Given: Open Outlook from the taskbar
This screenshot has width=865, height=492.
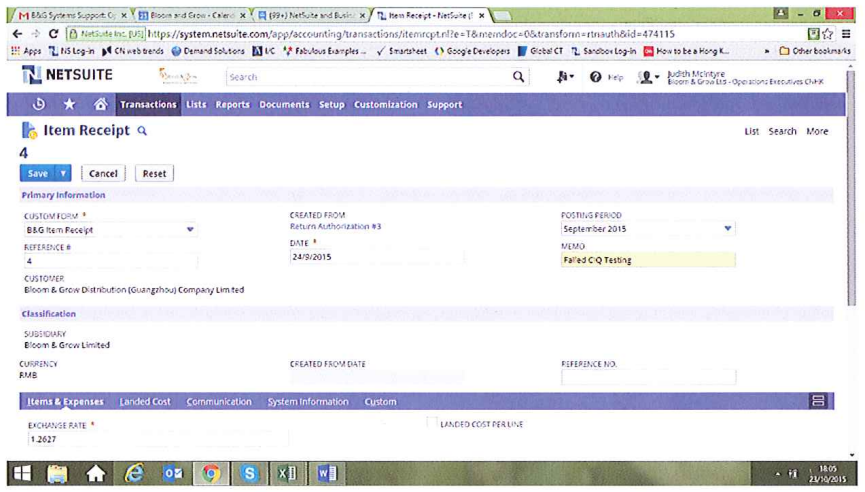Looking at the screenshot, I should tap(173, 473).
